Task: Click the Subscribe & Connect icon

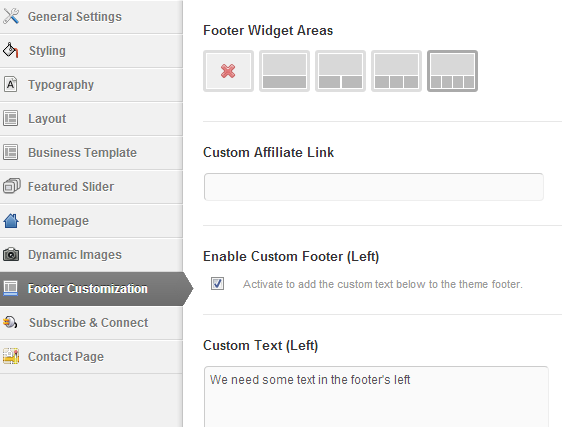Action: 10,322
